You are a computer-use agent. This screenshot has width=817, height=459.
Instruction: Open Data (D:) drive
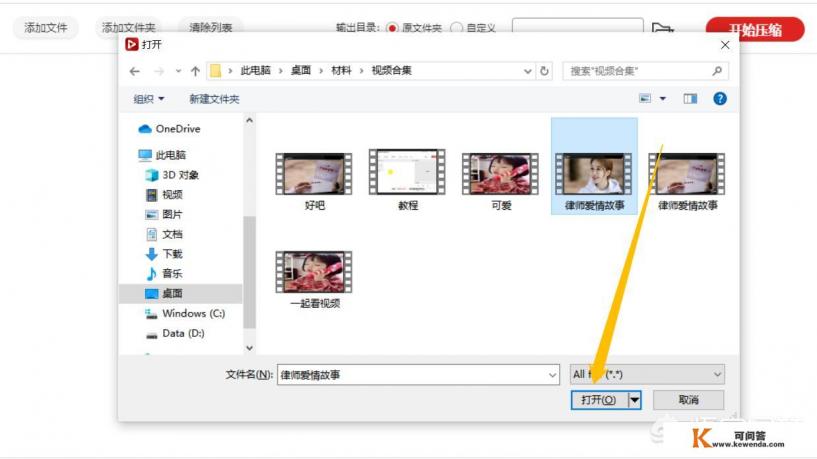point(175,333)
